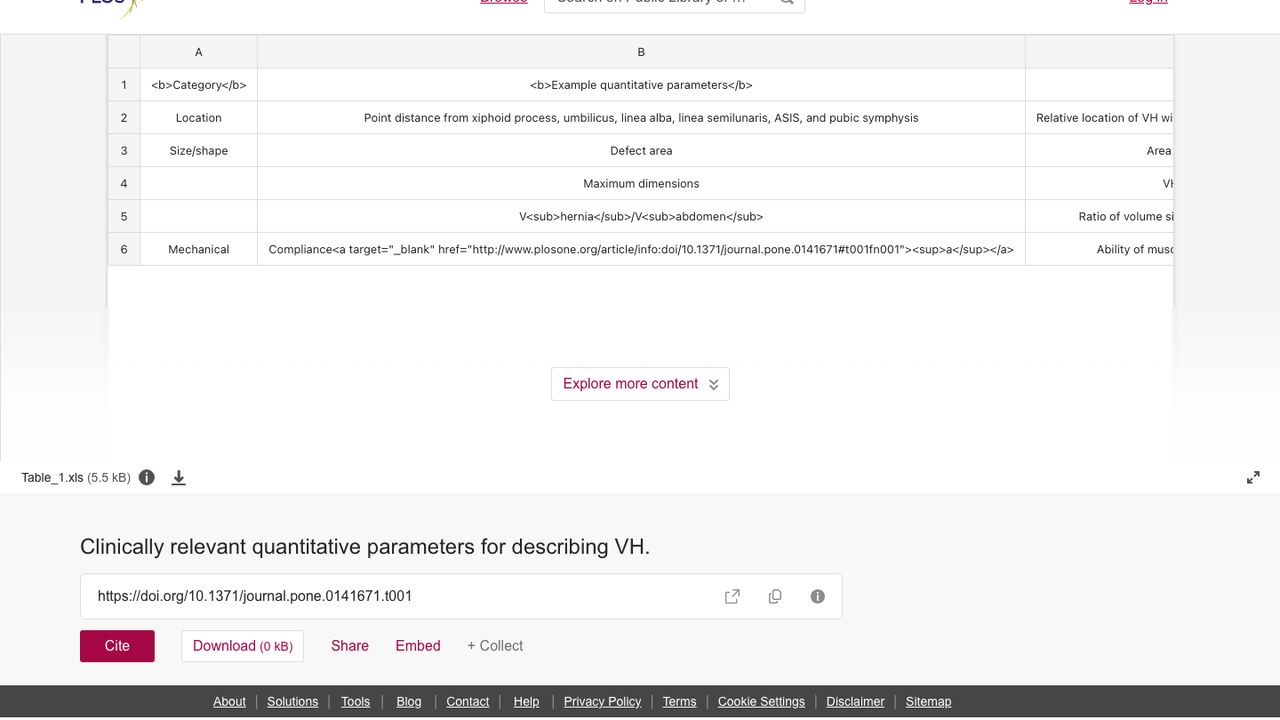Image resolution: width=1280 pixels, height=720 pixels.
Task: Open the Embed option
Action: (x=418, y=646)
